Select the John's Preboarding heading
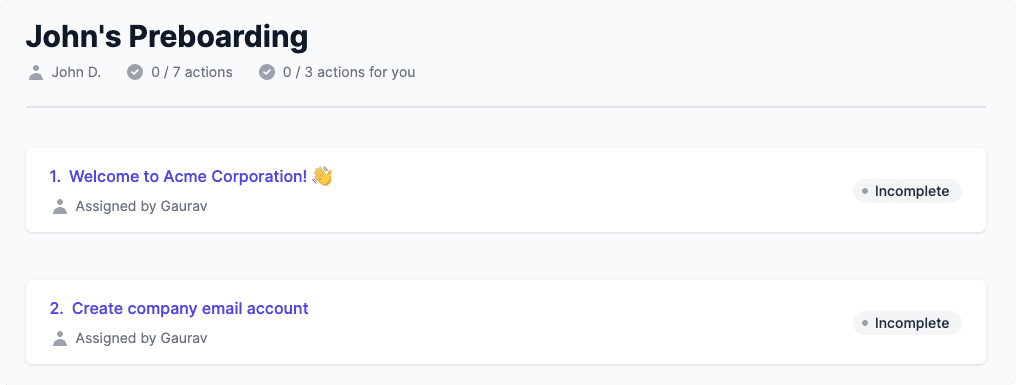 [167, 36]
